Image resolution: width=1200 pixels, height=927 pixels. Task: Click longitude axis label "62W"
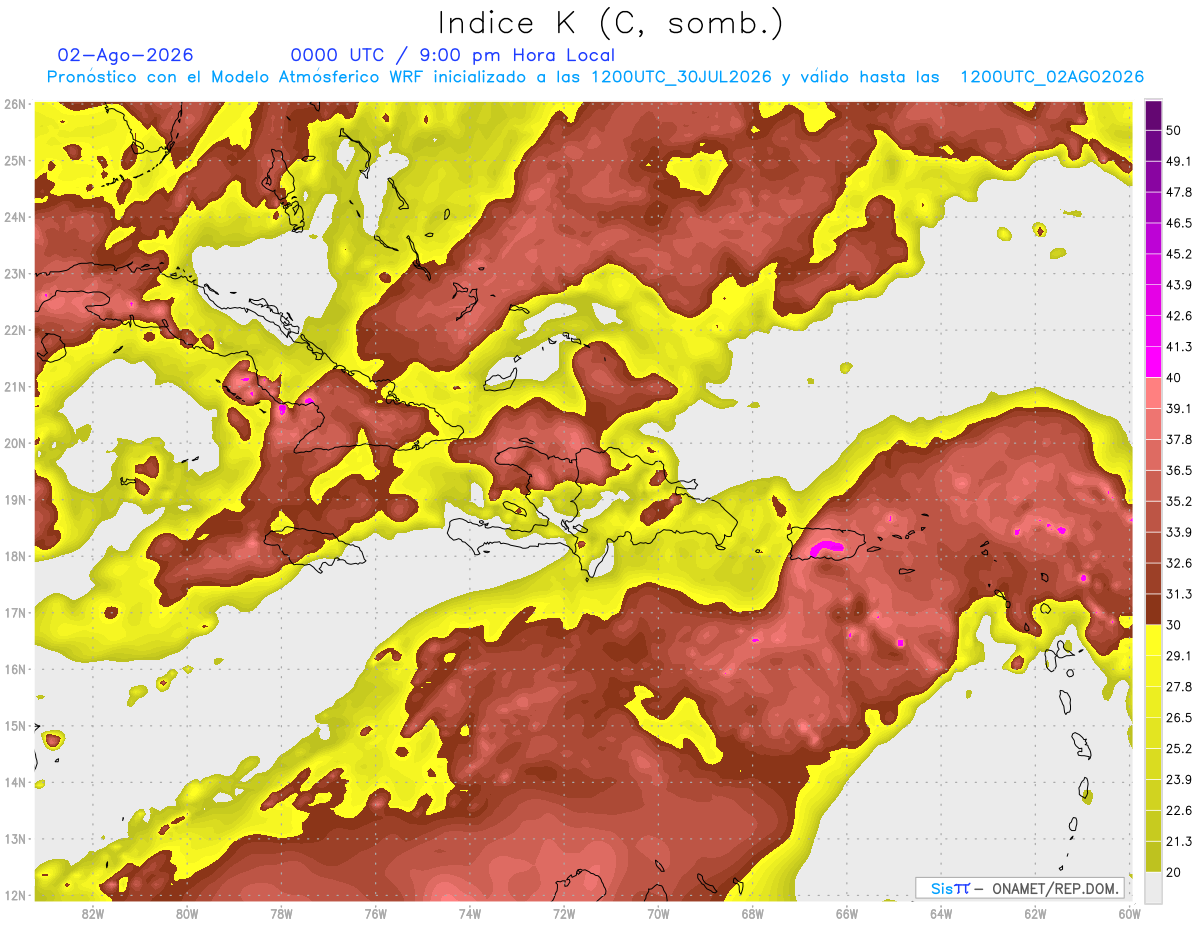1036,914
